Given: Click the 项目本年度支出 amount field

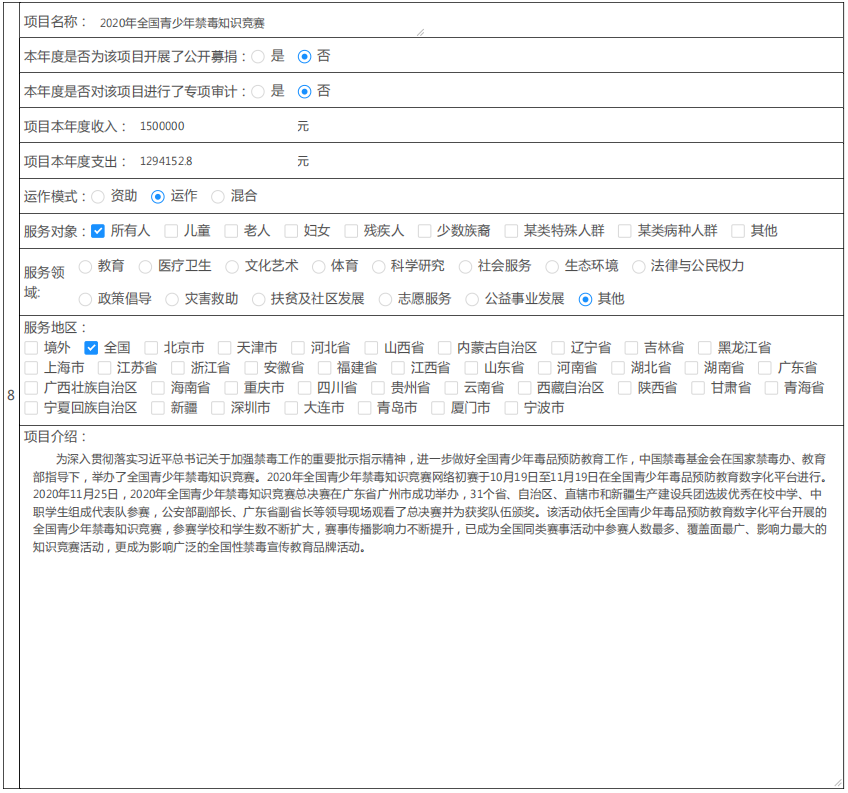Looking at the screenshot, I should pyautogui.click(x=212, y=161).
